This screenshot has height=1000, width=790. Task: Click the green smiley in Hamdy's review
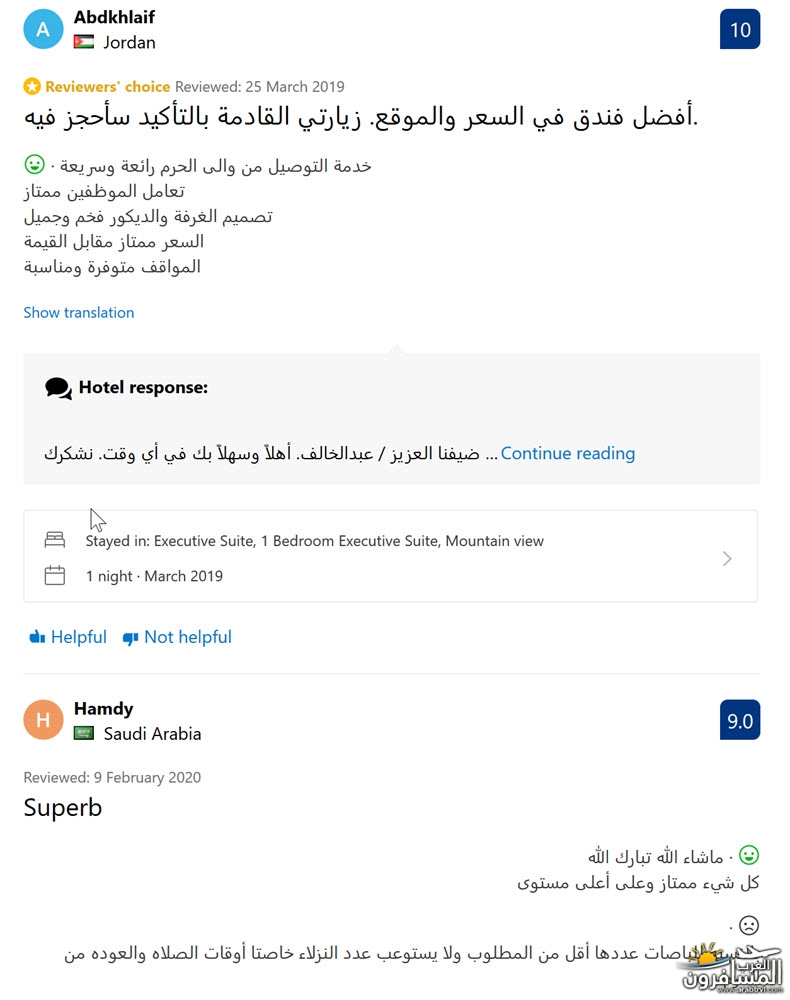pos(749,855)
